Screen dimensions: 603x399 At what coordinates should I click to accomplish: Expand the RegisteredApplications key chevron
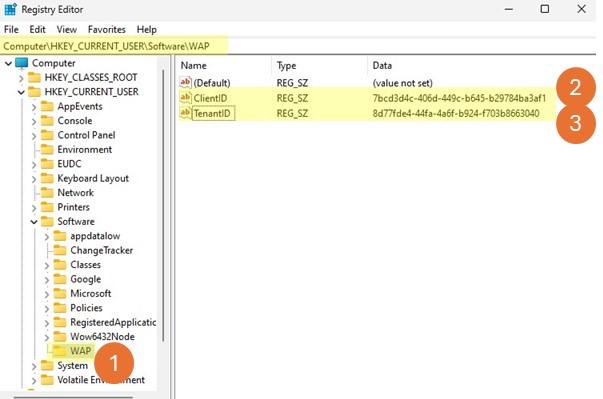point(47,323)
